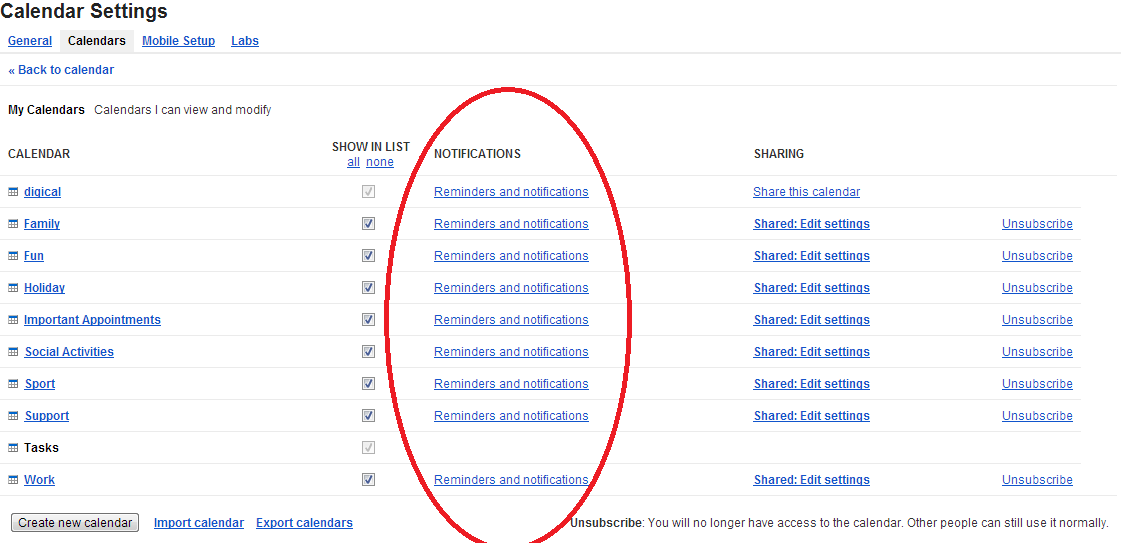The width and height of the screenshot is (1121, 543).
Task: Open the Labs tab
Action: point(245,41)
